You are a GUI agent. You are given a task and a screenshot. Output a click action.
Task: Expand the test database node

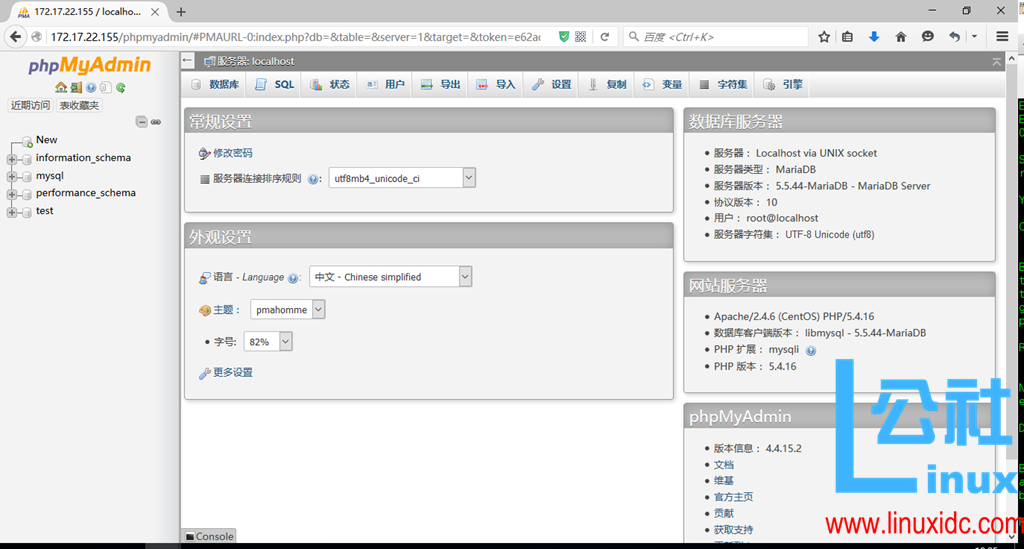coord(11,212)
